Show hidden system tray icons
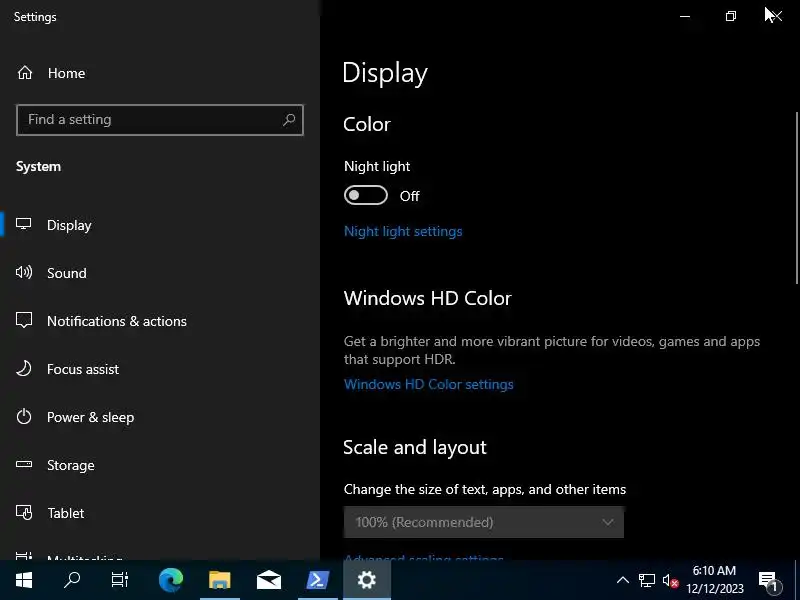Screen dimensions: 800x600 [622, 580]
